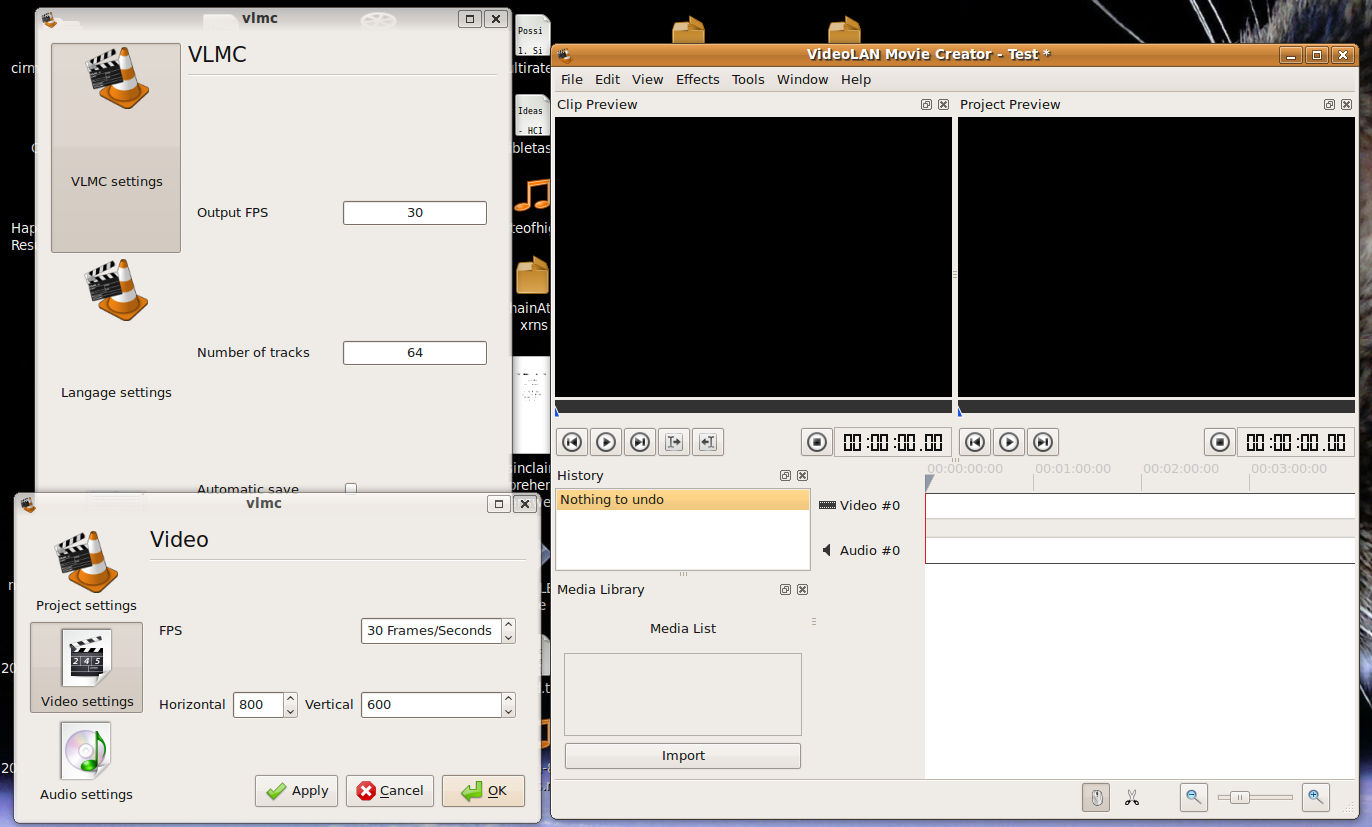Close the Clip Preview panel

tap(943, 105)
